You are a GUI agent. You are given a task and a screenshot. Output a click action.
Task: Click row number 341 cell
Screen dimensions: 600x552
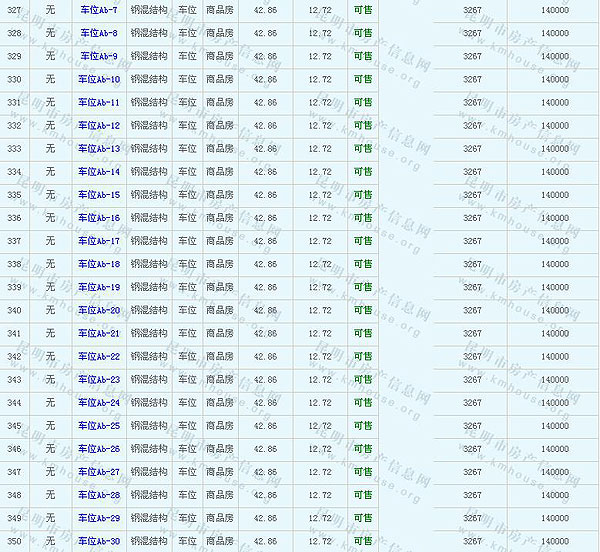point(14,333)
